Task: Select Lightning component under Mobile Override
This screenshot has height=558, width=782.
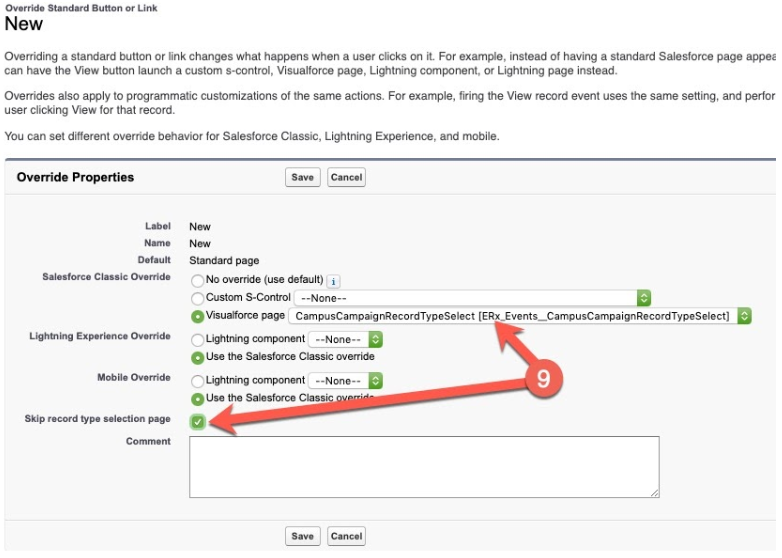Action: 197,381
